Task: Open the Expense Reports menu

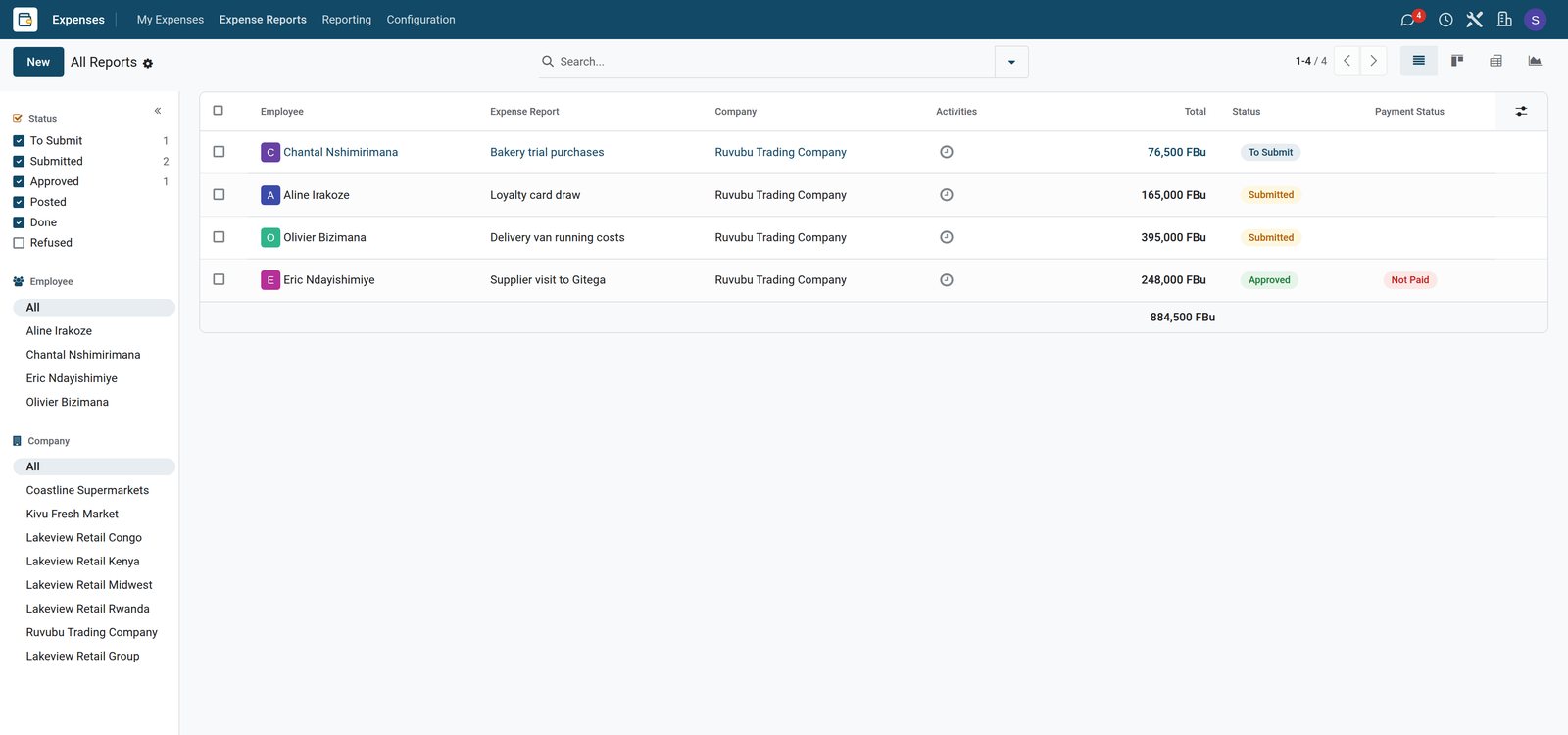Action: (263, 20)
